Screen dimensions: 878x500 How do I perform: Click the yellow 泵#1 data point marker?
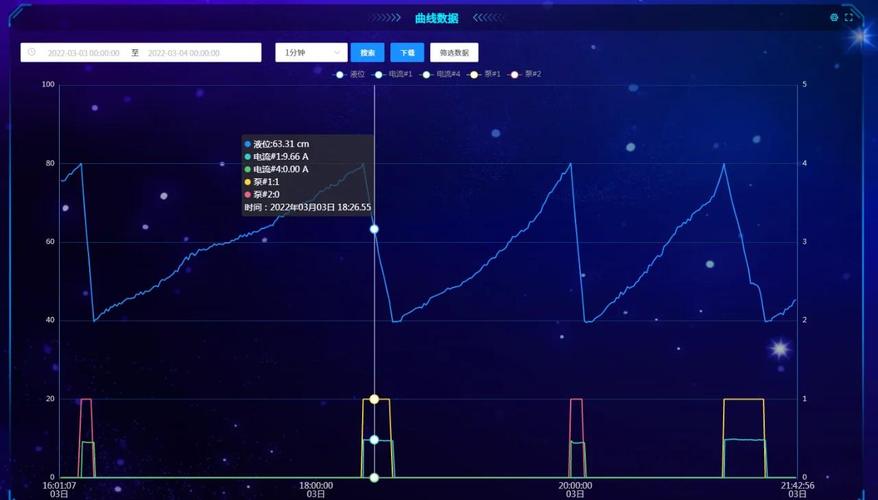coord(374,399)
